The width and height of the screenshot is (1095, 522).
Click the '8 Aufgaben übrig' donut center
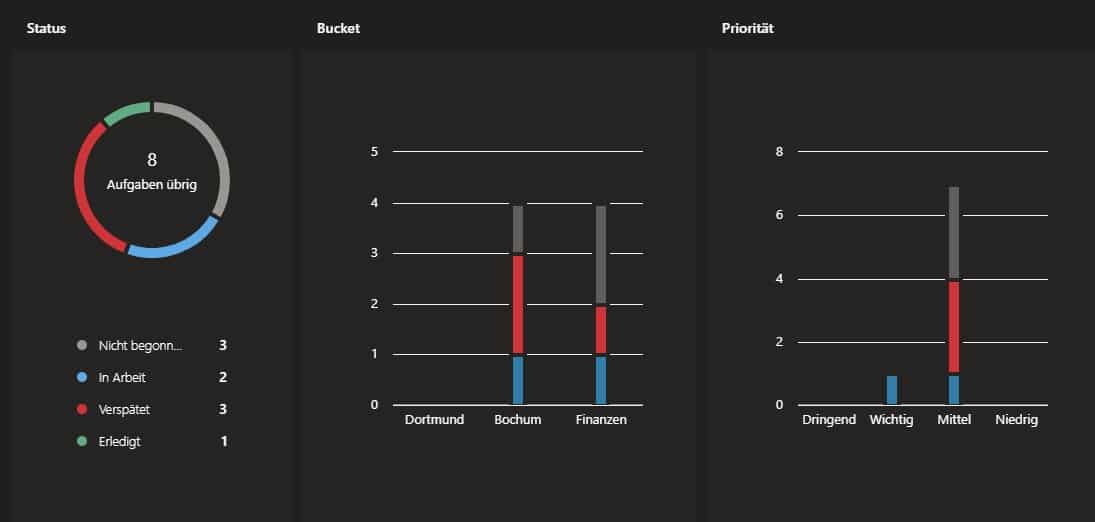(152, 172)
